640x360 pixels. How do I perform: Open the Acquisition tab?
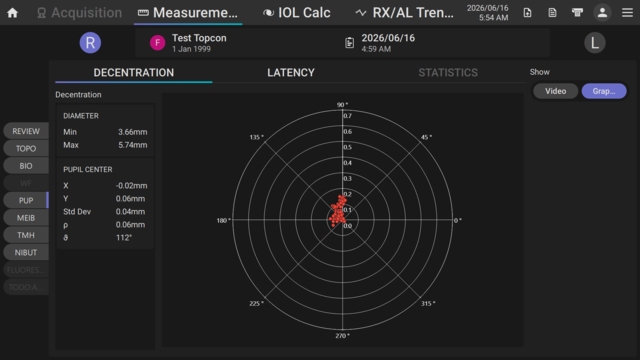[x=80, y=13]
